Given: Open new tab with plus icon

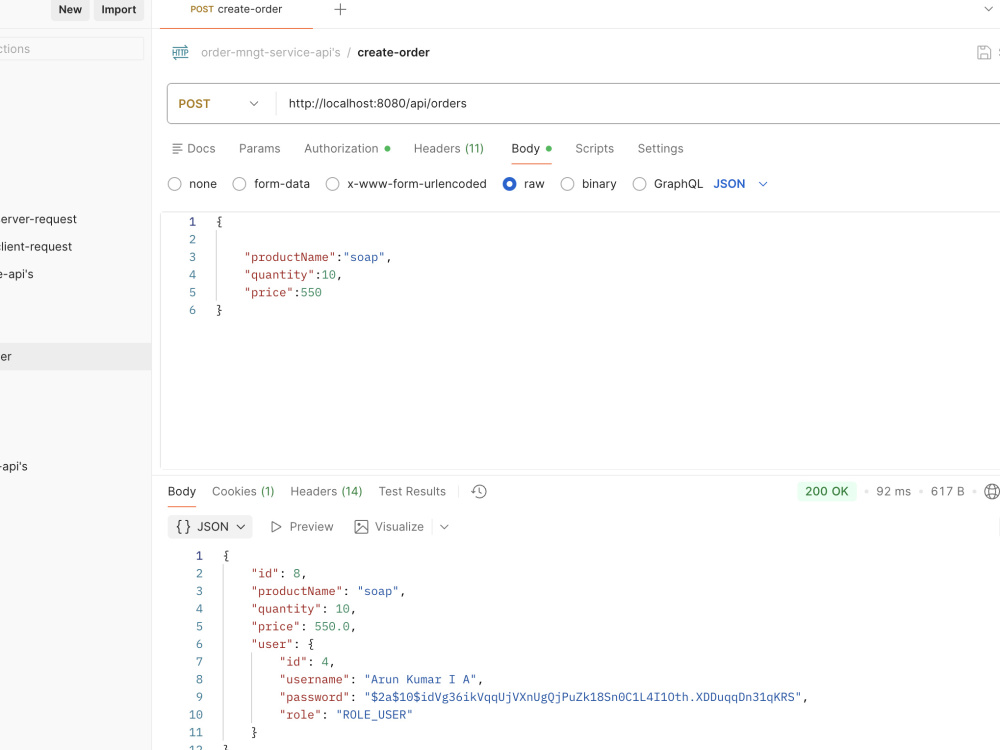Looking at the screenshot, I should click(341, 10).
